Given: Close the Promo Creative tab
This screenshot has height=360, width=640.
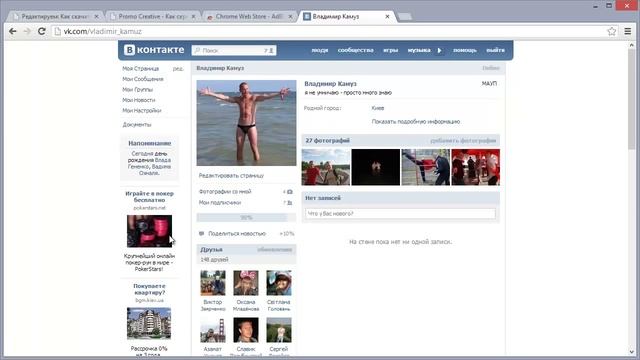Looking at the screenshot, I should [193, 16].
